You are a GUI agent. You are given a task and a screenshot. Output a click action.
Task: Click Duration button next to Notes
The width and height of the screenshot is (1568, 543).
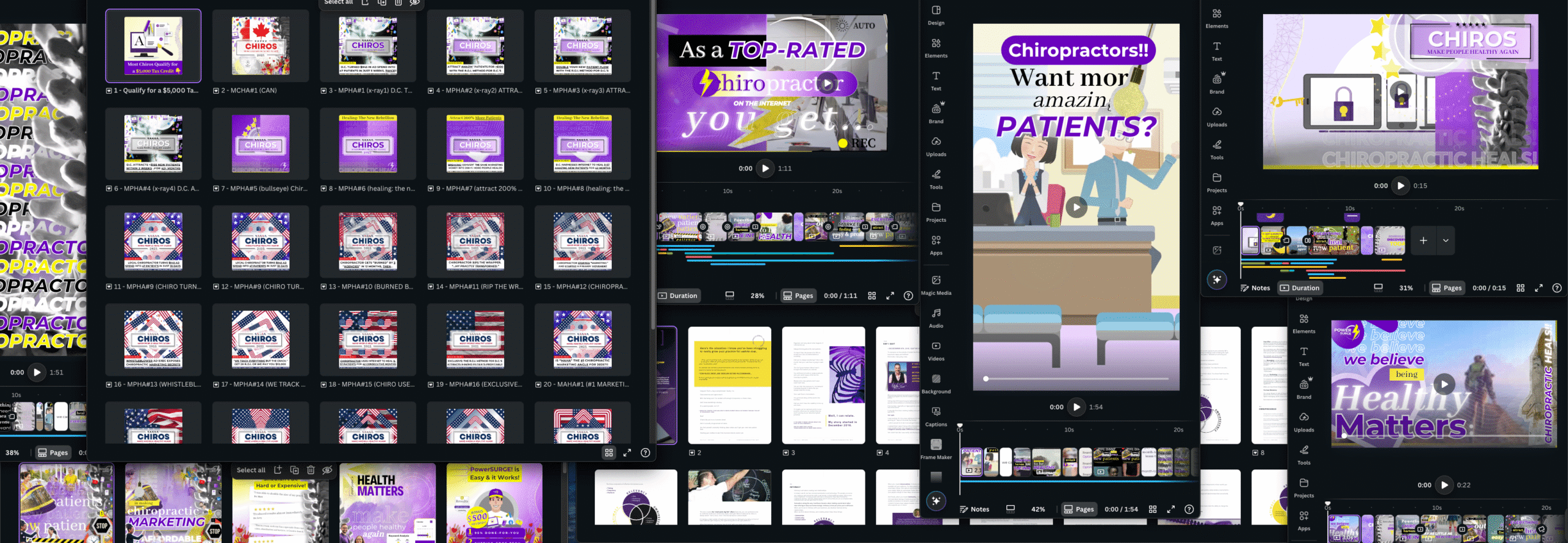point(1300,288)
